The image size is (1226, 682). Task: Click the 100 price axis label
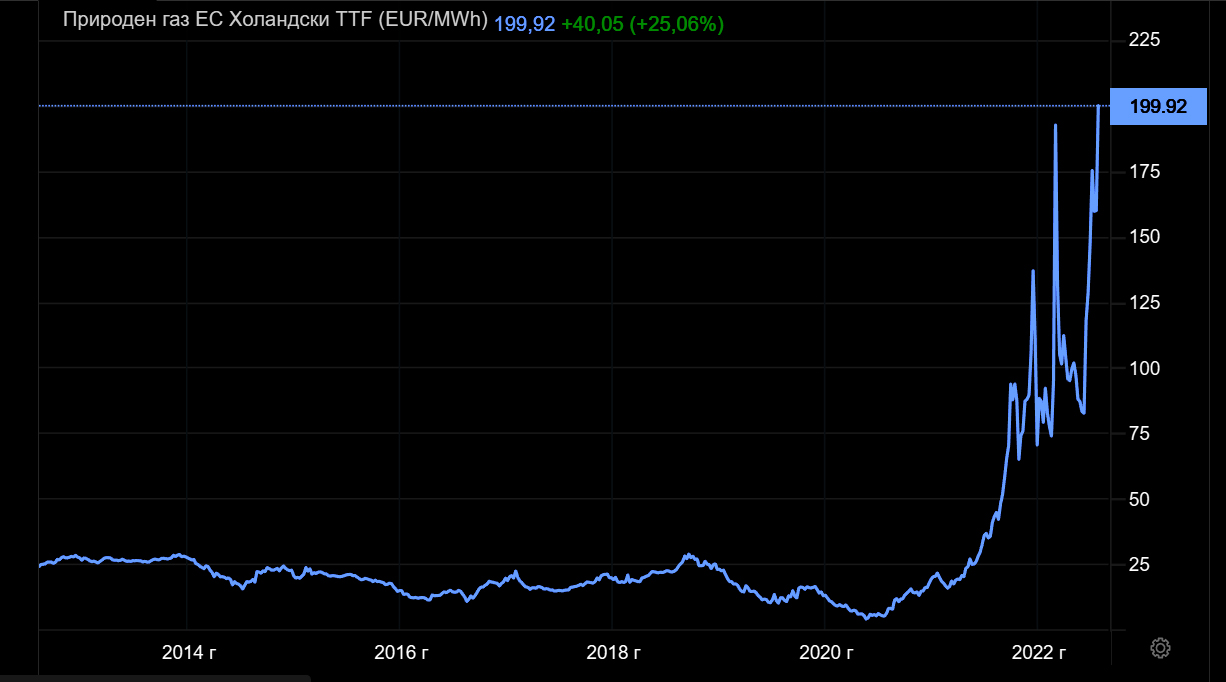click(1144, 368)
